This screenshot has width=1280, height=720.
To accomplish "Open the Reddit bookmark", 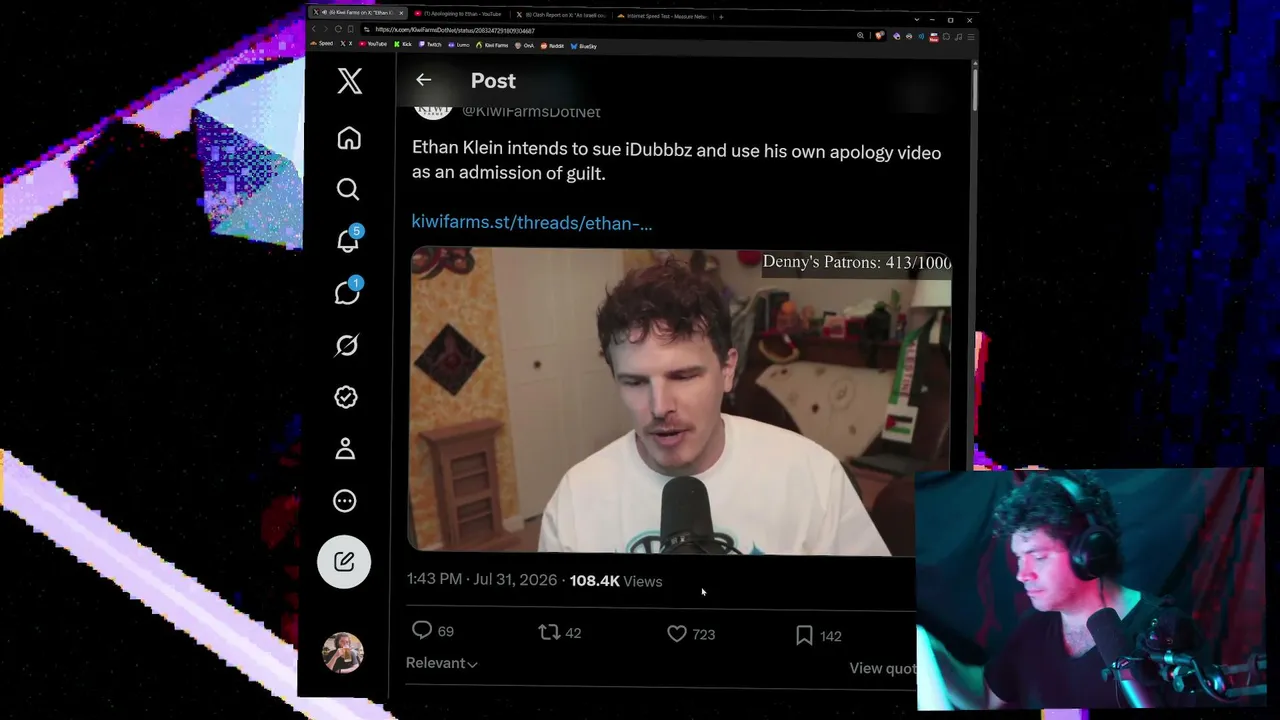I will [553, 46].
